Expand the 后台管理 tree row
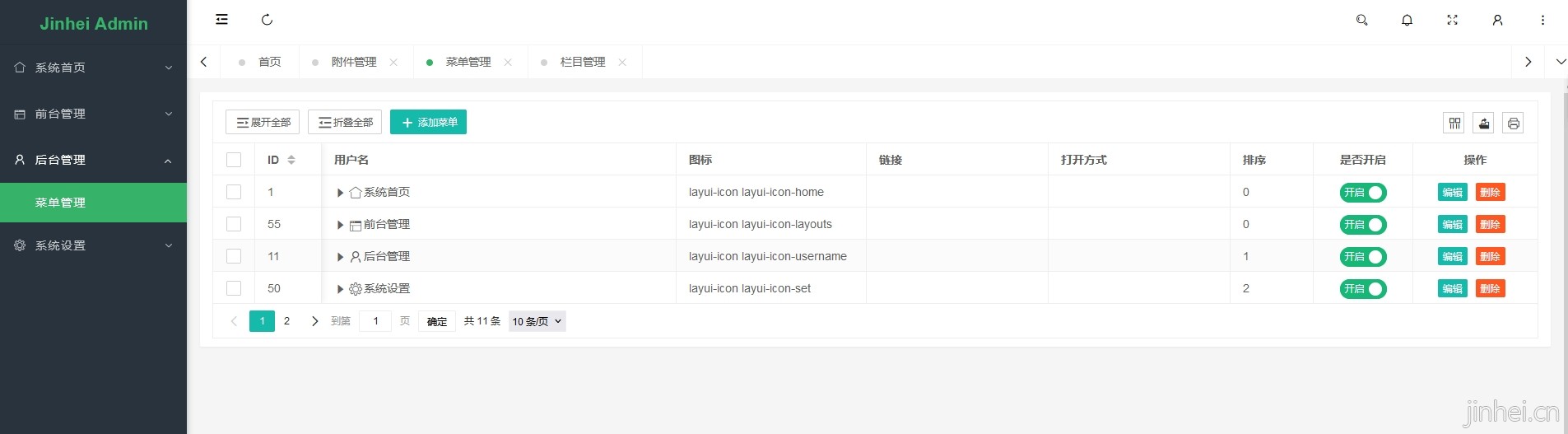1568x434 pixels. point(340,257)
